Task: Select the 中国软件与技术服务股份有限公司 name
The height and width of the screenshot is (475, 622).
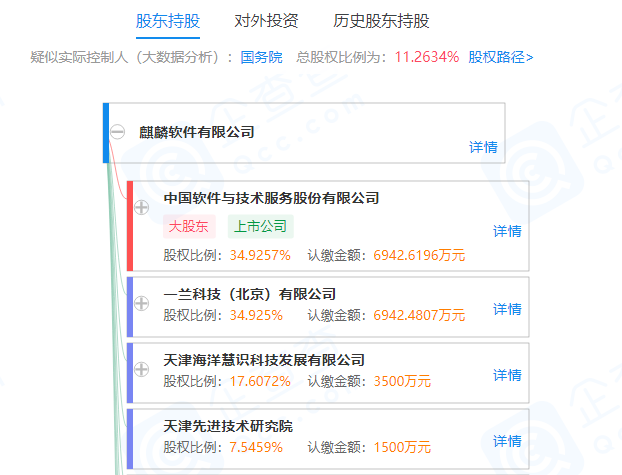Action: click(x=271, y=198)
